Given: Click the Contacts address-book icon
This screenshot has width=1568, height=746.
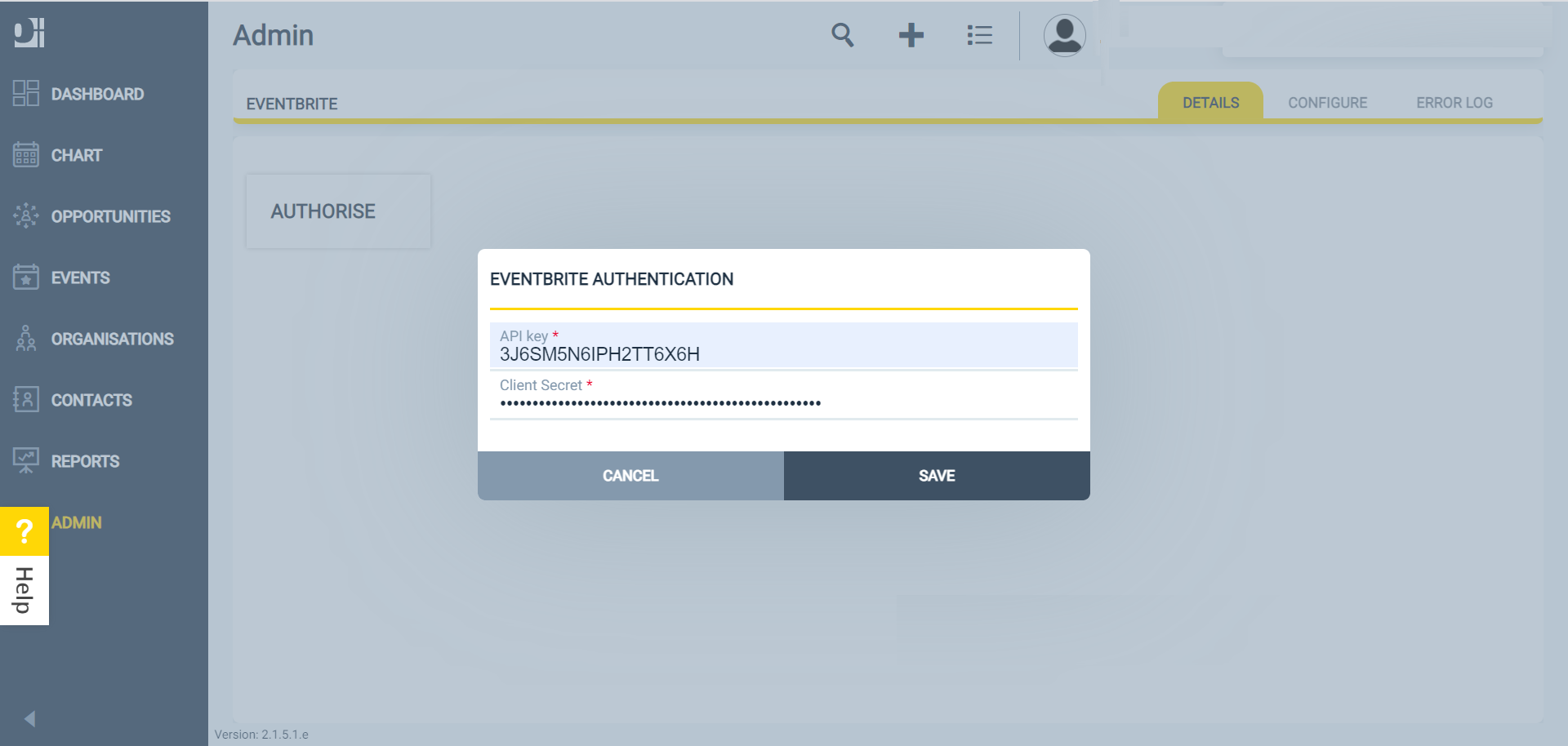Looking at the screenshot, I should (26, 399).
